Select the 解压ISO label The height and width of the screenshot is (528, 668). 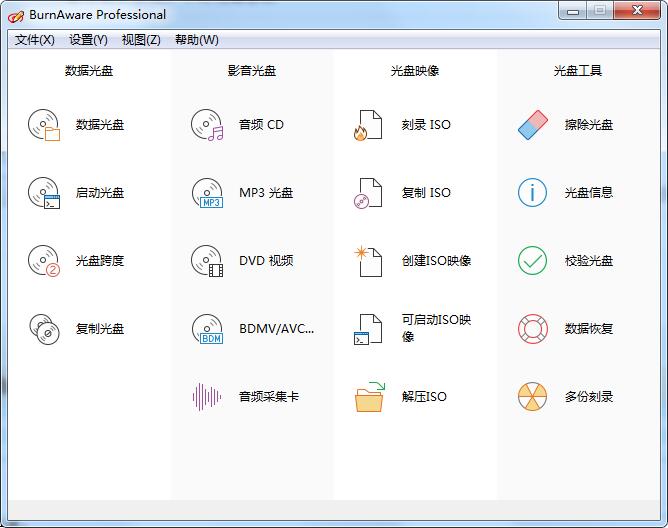424,397
